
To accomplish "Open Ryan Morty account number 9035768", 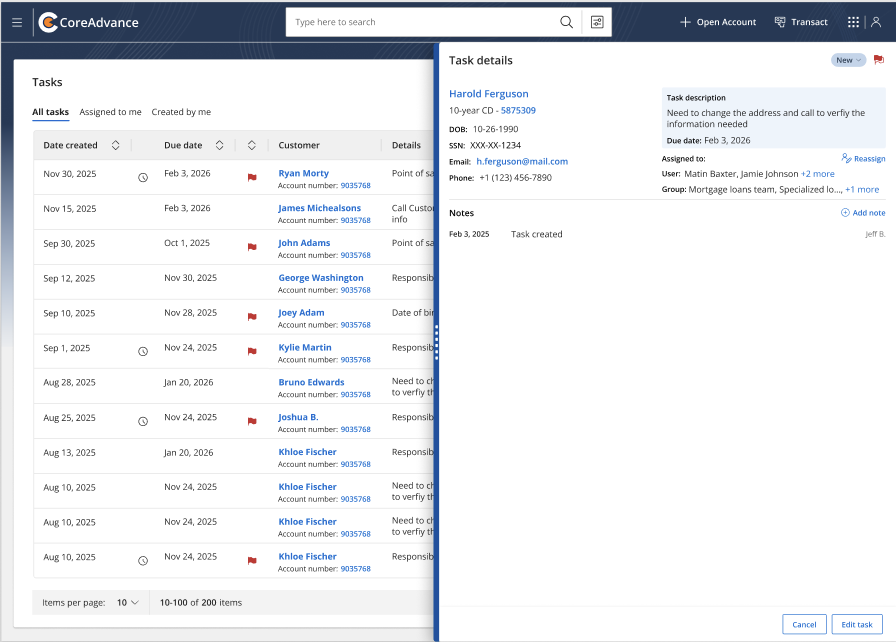I will 355,186.
